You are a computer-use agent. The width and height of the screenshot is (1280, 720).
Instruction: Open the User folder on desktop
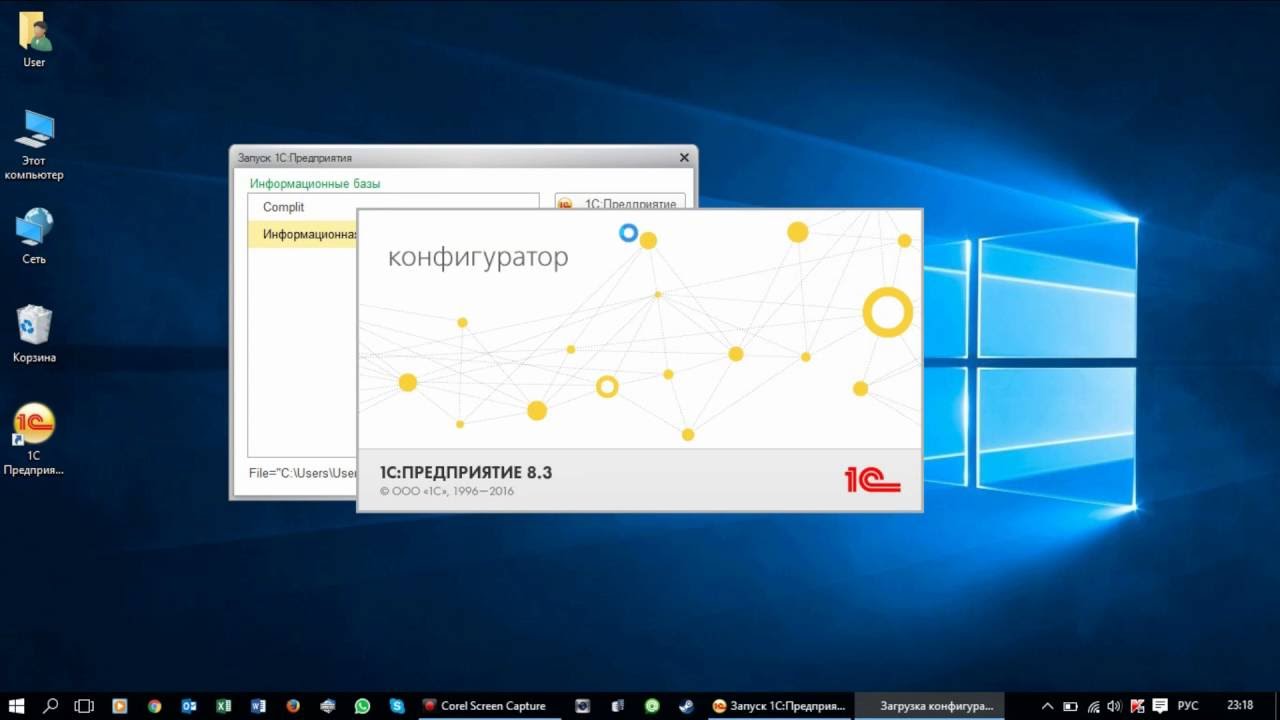(x=34, y=33)
